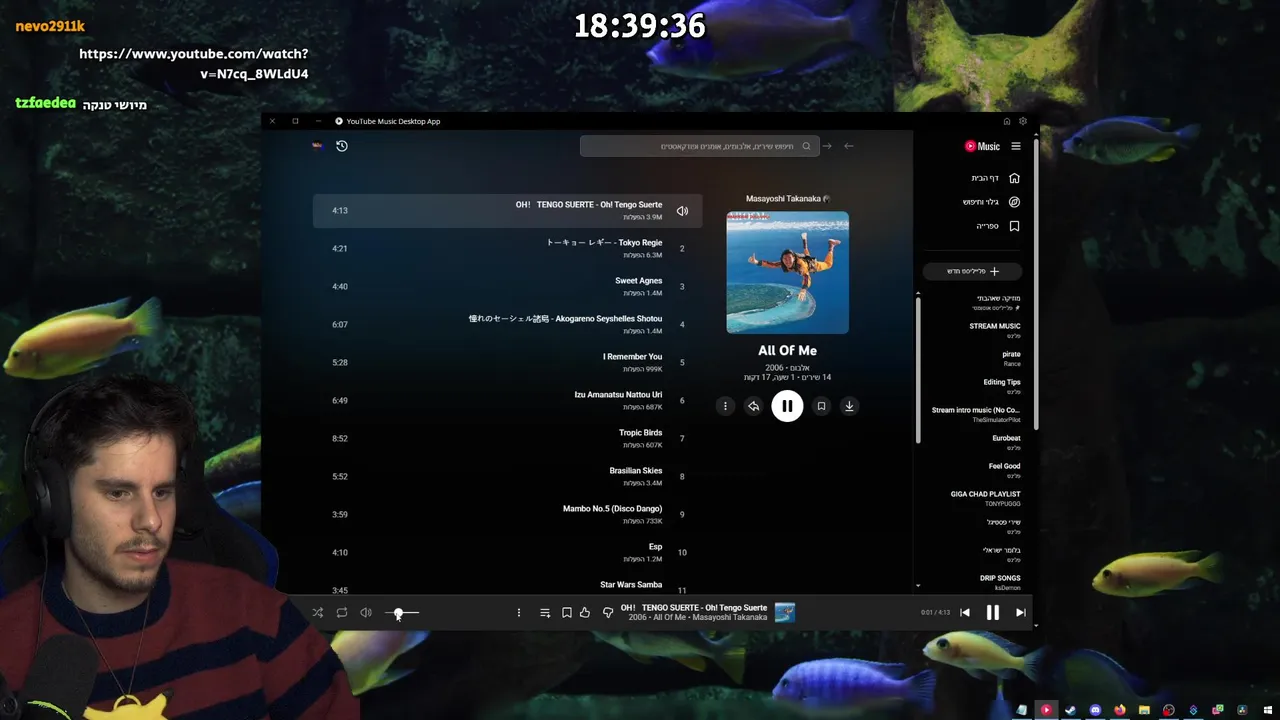
Task: Play the Esp track
Action: (507, 552)
